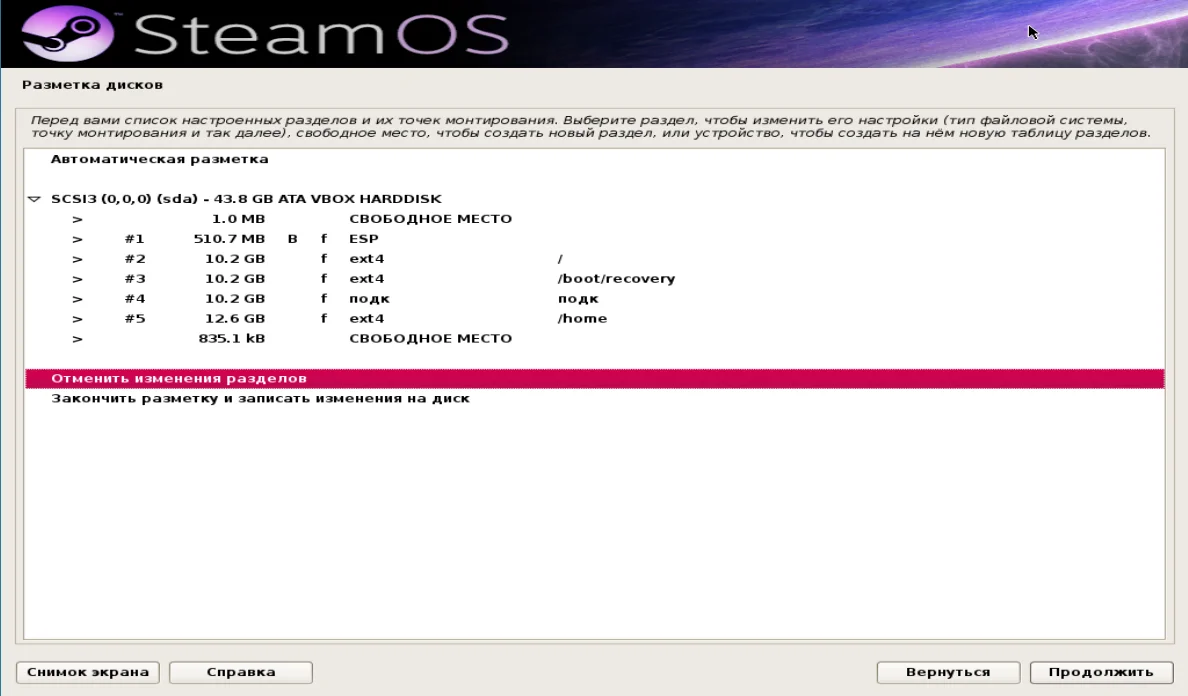Click the f format flag on partition #4
The height and width of the screenshot is (696, 1188).
[324, 298]
